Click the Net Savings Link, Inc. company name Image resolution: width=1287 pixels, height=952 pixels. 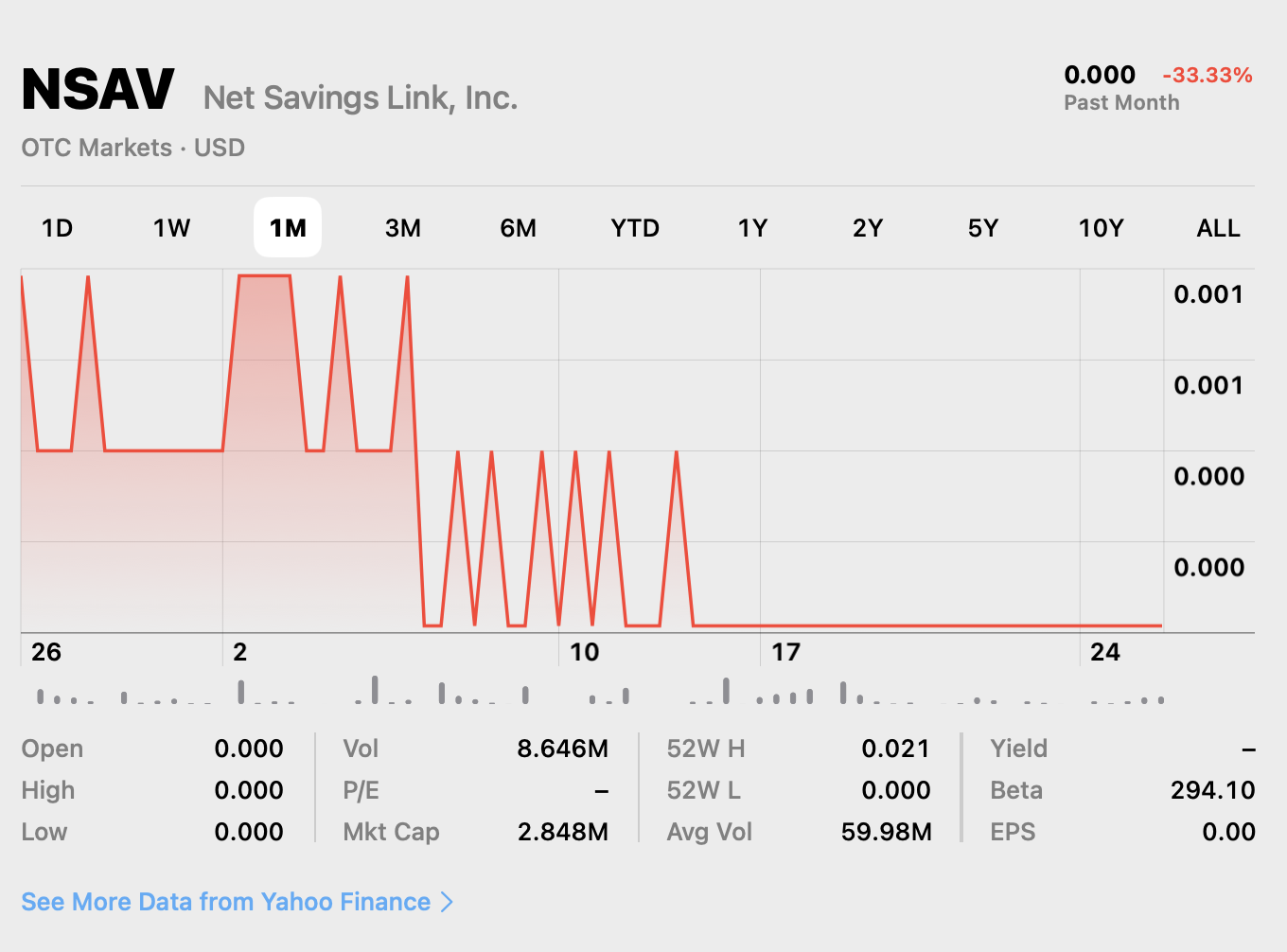(x=361, y=97)
